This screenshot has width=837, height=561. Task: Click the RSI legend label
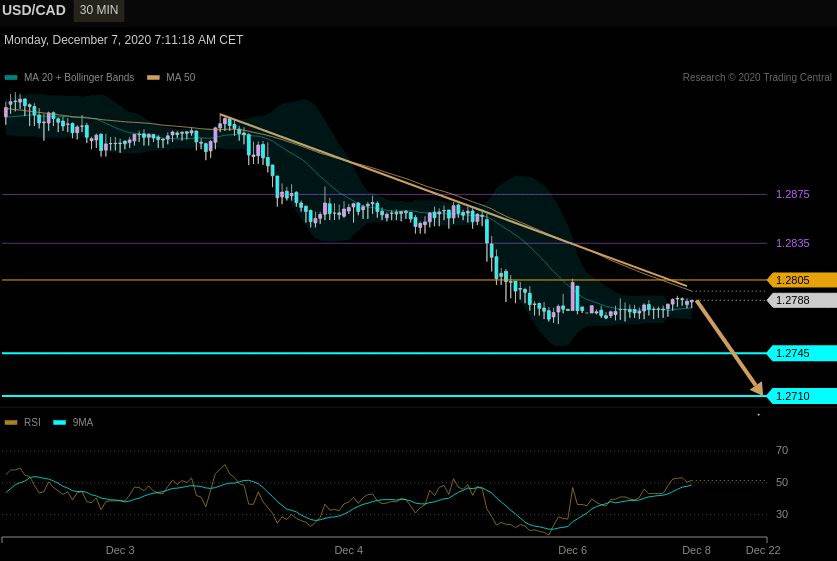point(32,422)
